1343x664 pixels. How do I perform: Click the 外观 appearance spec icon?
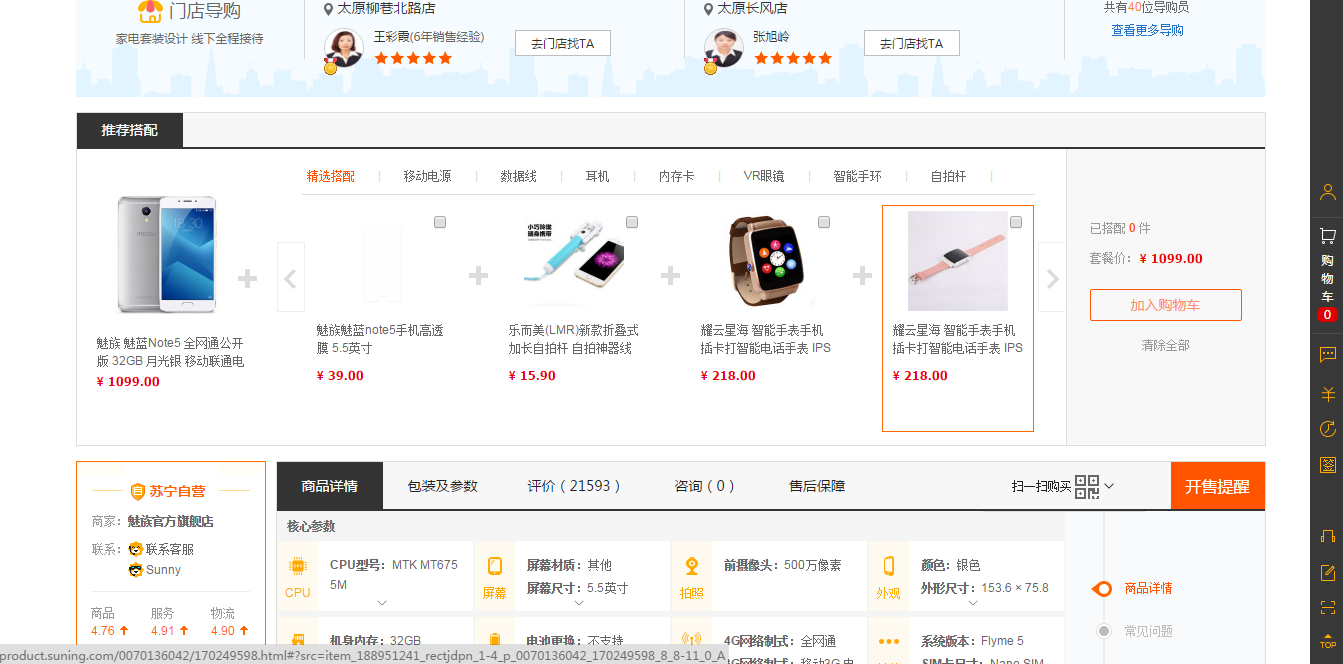pyautogui.click(x=888, y=566)
